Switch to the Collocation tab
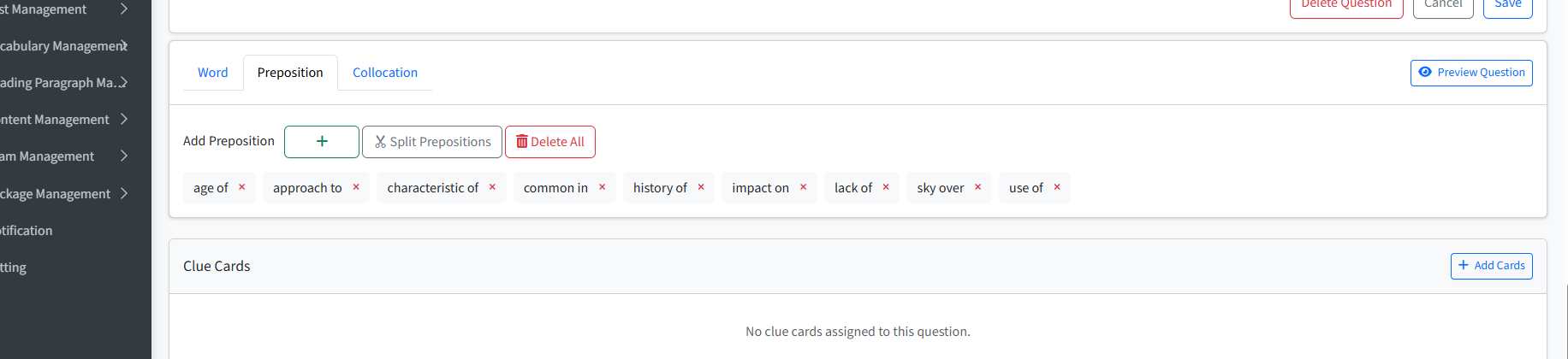The image size is (1568, 359). pos(385,73)
